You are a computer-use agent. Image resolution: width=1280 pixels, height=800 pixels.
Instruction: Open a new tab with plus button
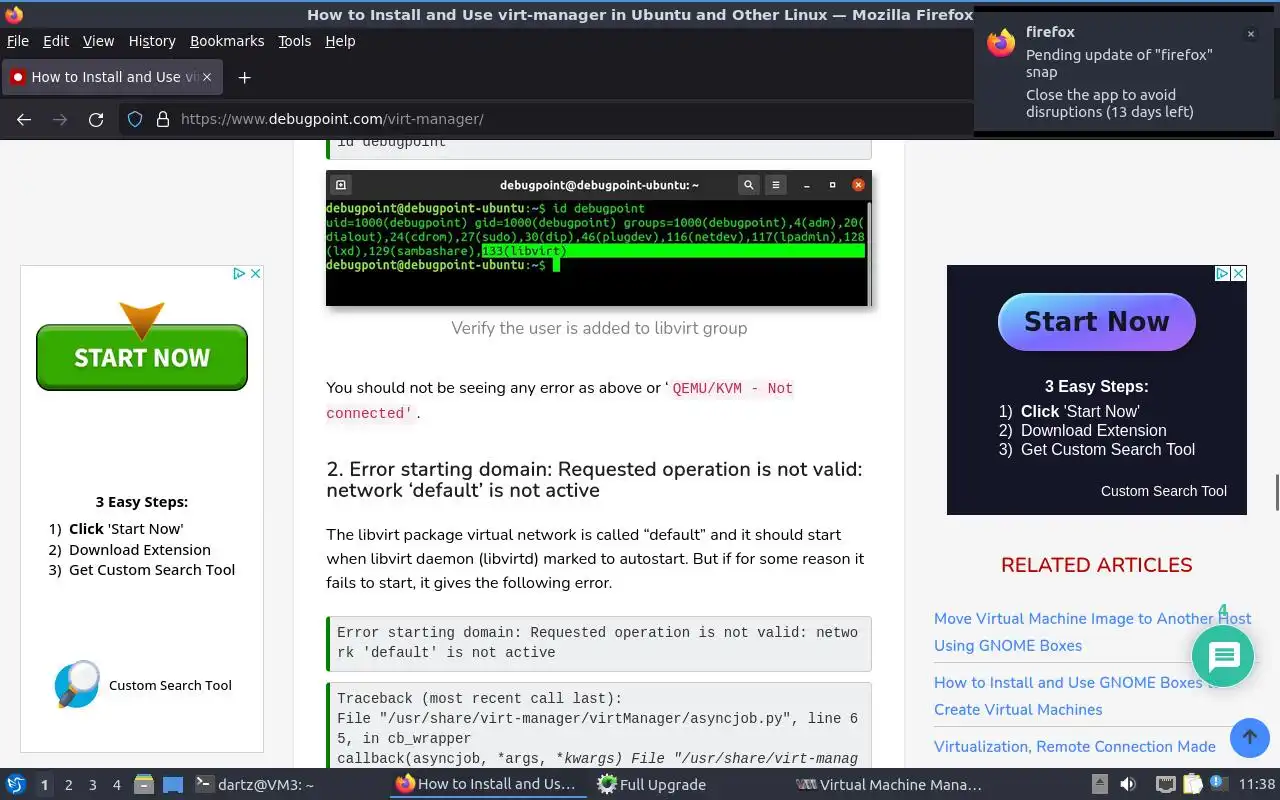tap(244, 77)
